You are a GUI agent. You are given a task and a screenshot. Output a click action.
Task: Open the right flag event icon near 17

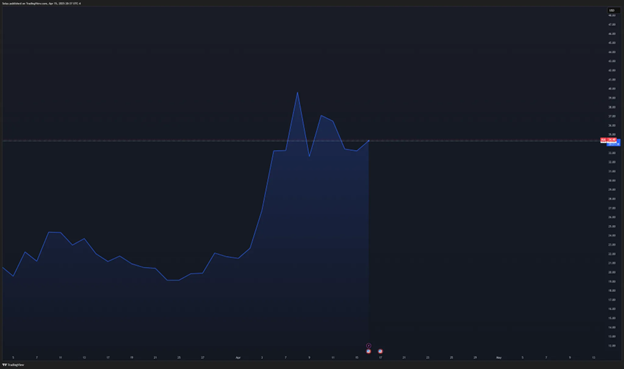point(380,351)
